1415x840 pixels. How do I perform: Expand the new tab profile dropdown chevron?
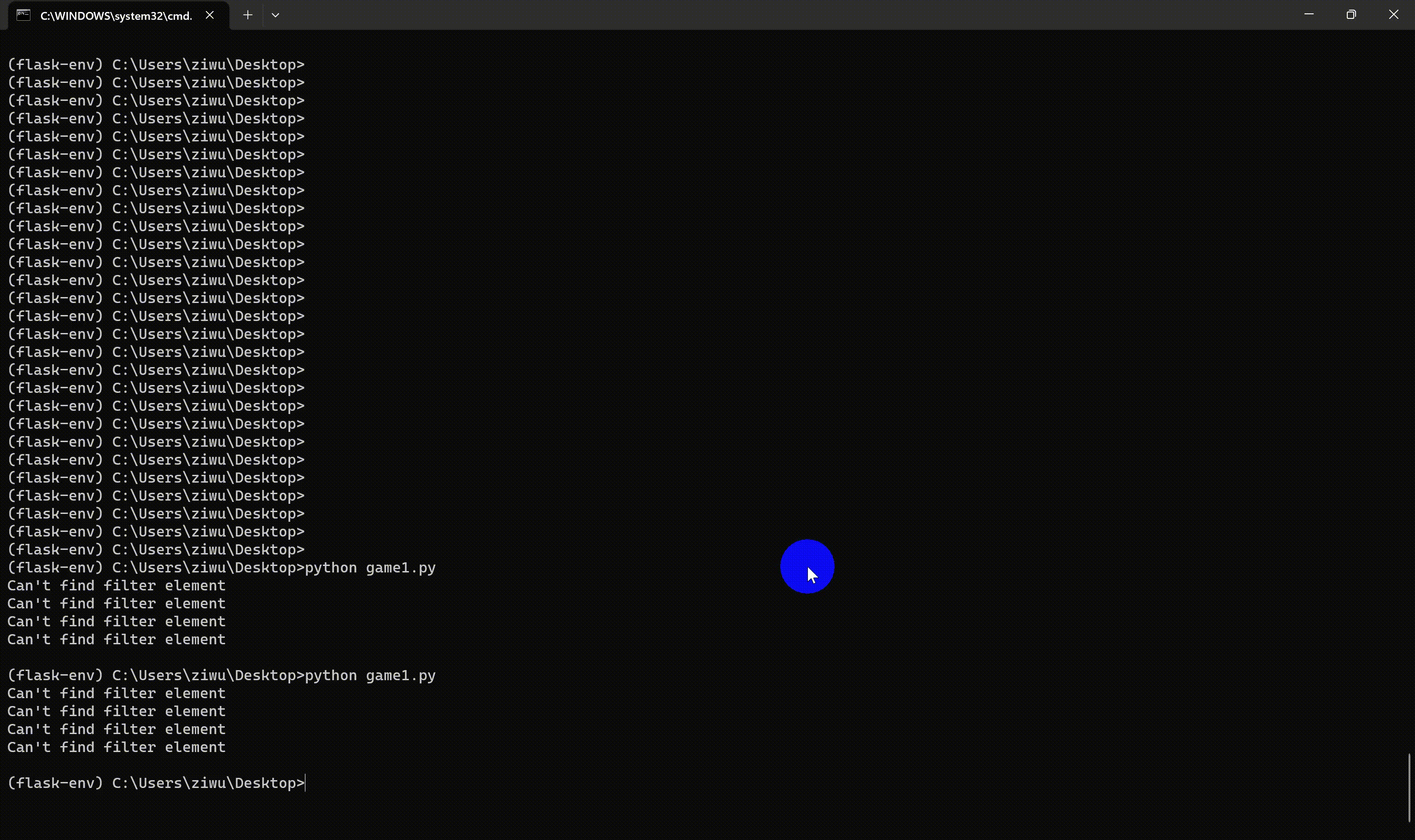click(275, 15)
